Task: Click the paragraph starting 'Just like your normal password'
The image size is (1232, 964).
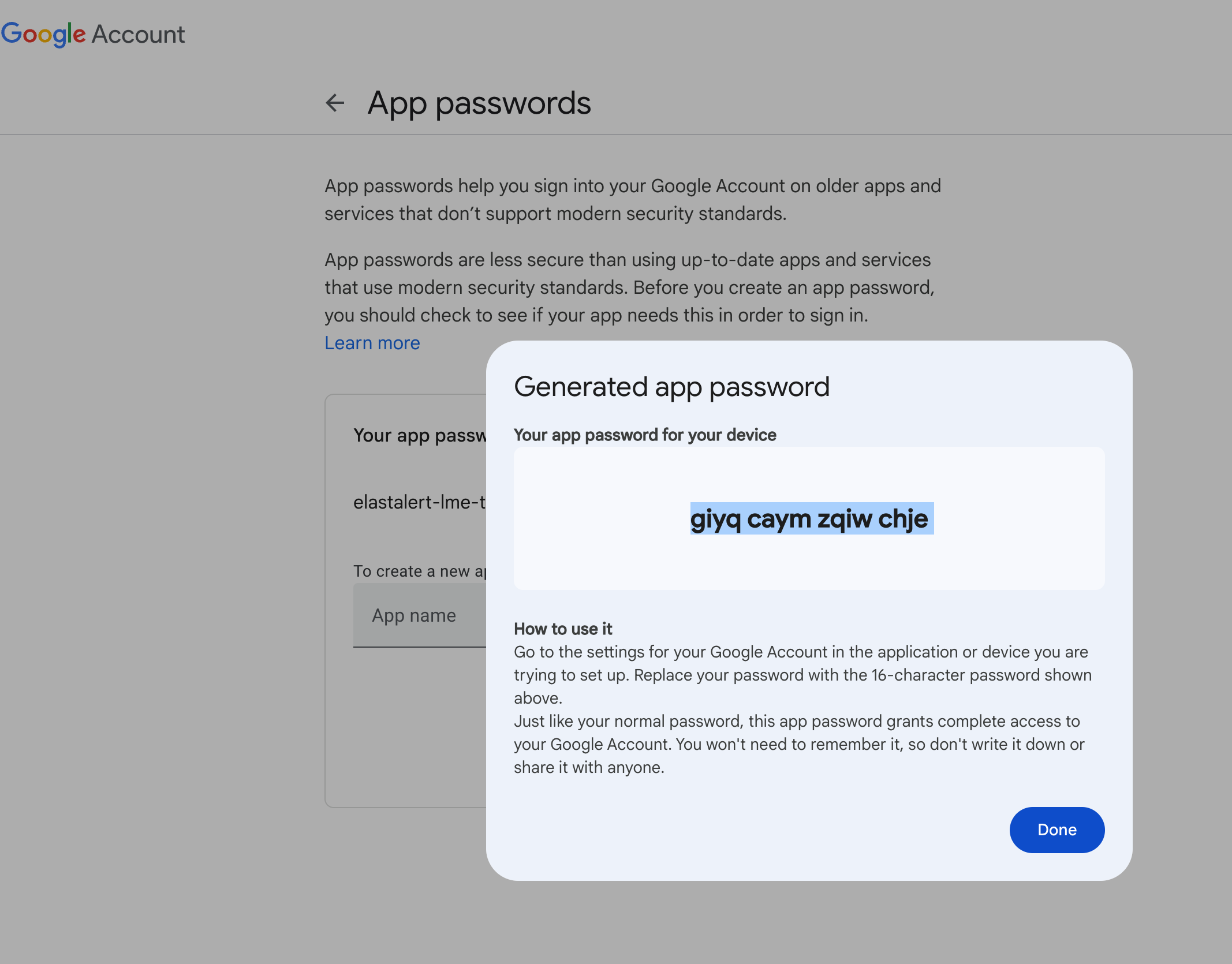Action: tap(799, 744)
